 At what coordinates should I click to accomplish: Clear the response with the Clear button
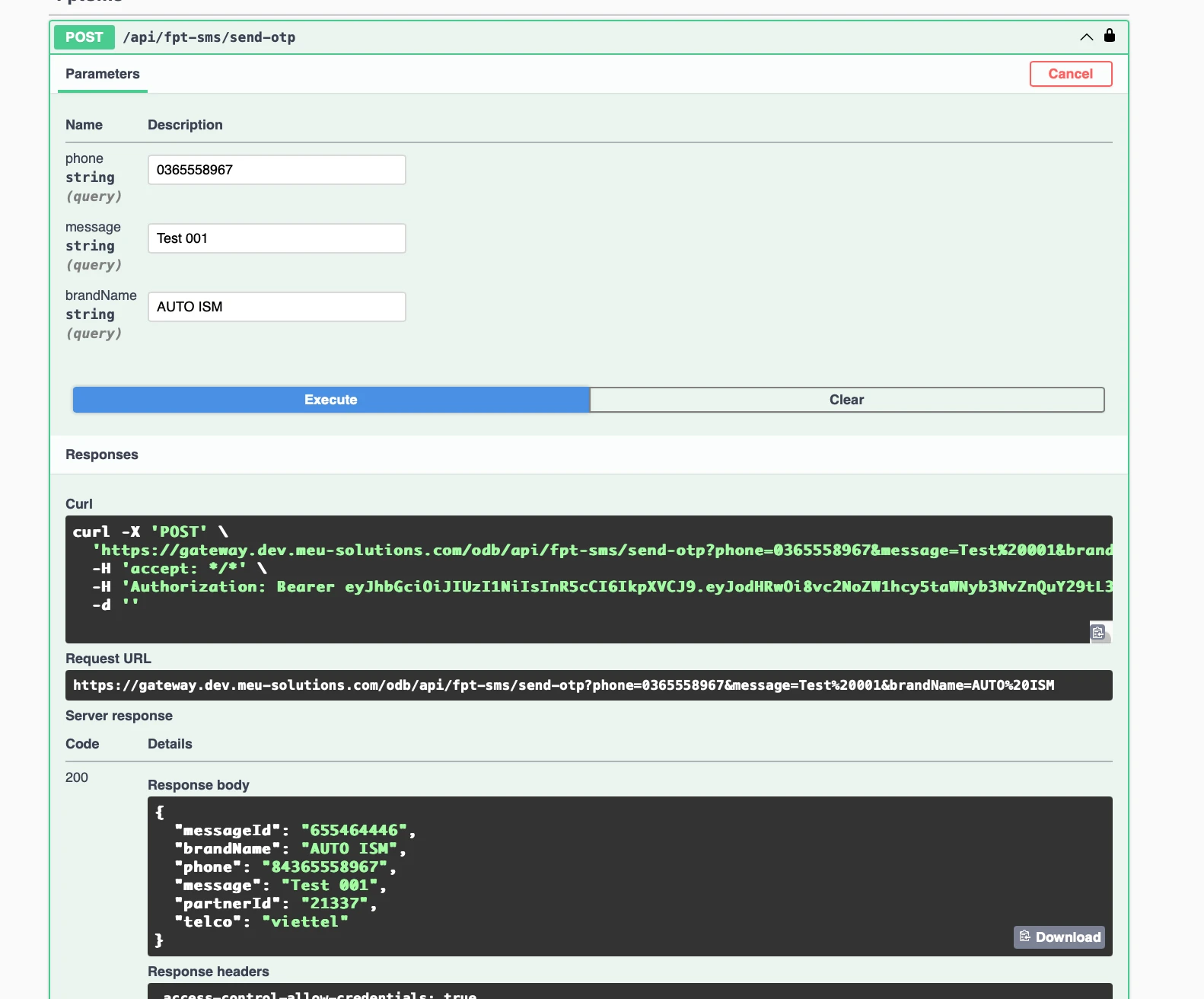(x=846, y=400)
